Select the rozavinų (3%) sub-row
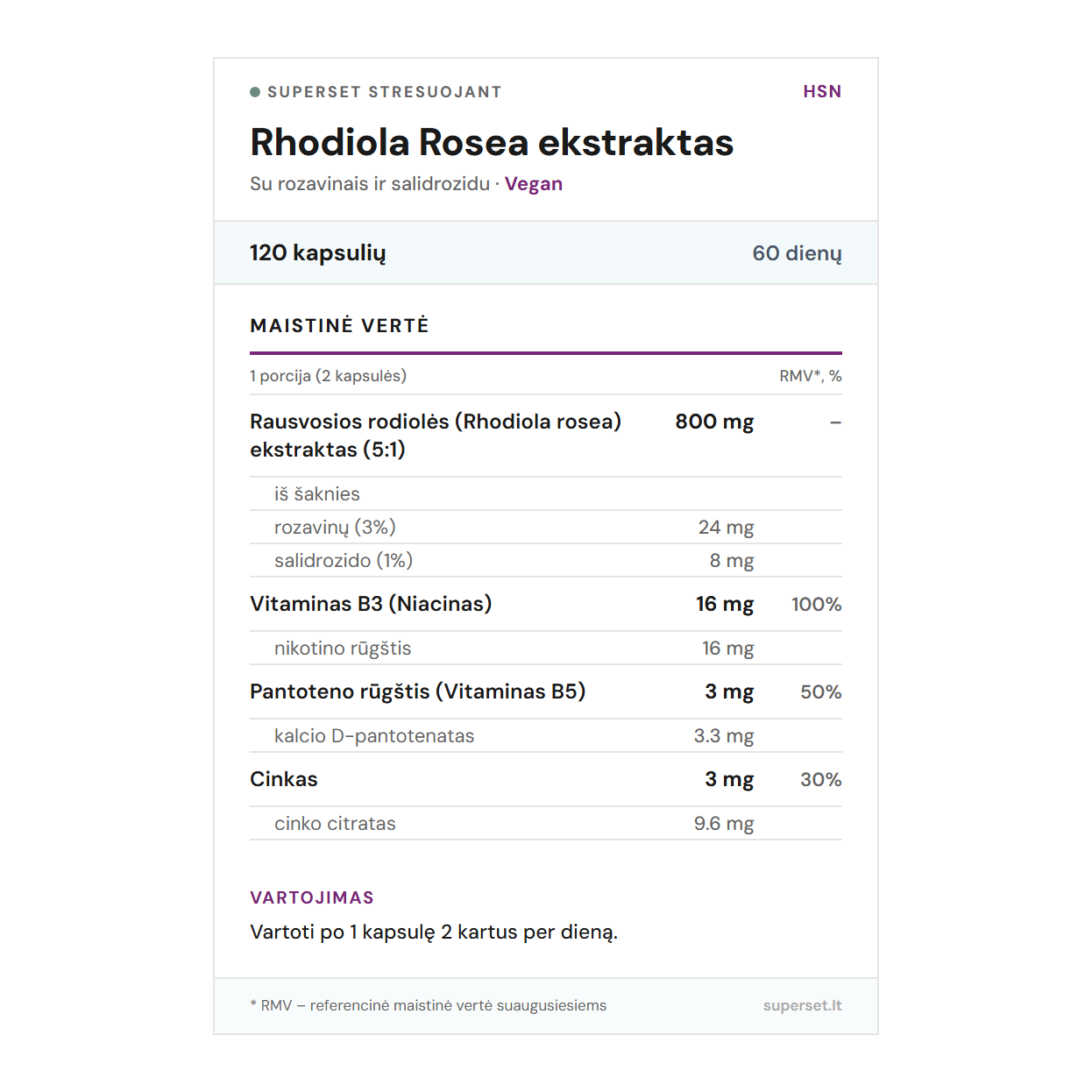The image size is (1092, 1092). click(x=335, y=528)
